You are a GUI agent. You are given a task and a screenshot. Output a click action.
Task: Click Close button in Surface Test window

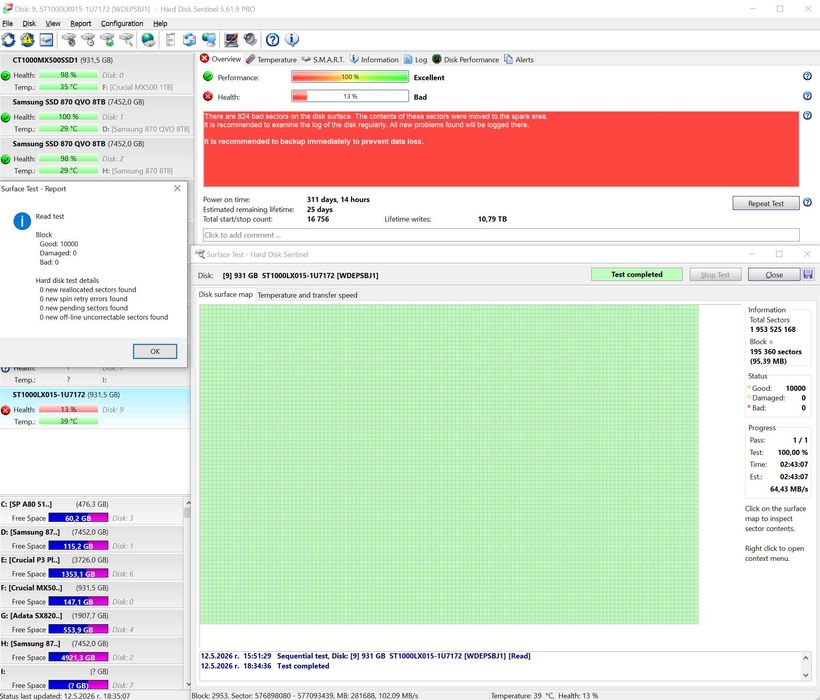(x=774, y=274)
